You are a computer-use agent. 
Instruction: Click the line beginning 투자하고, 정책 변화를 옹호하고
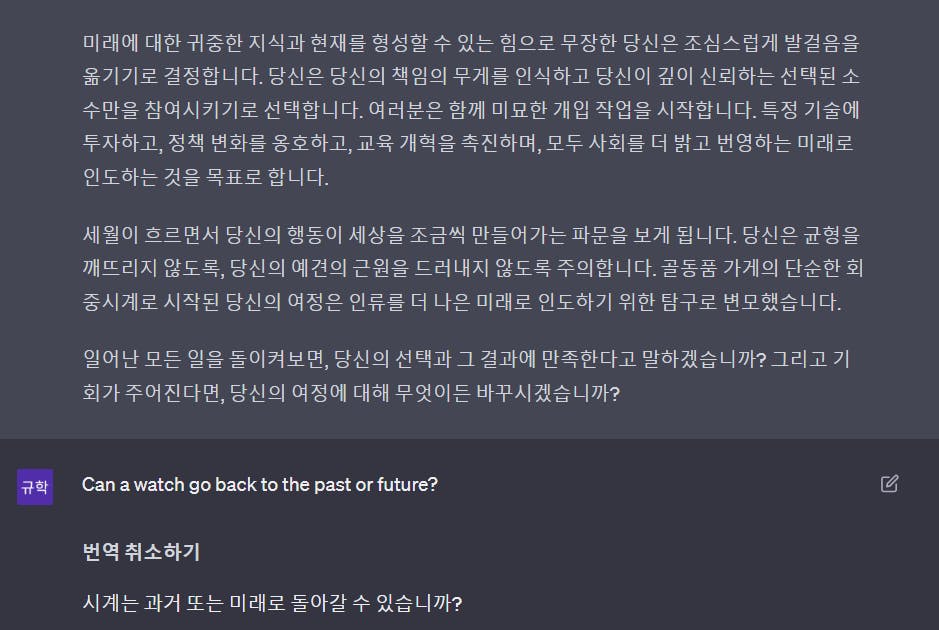(x=468, y=143)
